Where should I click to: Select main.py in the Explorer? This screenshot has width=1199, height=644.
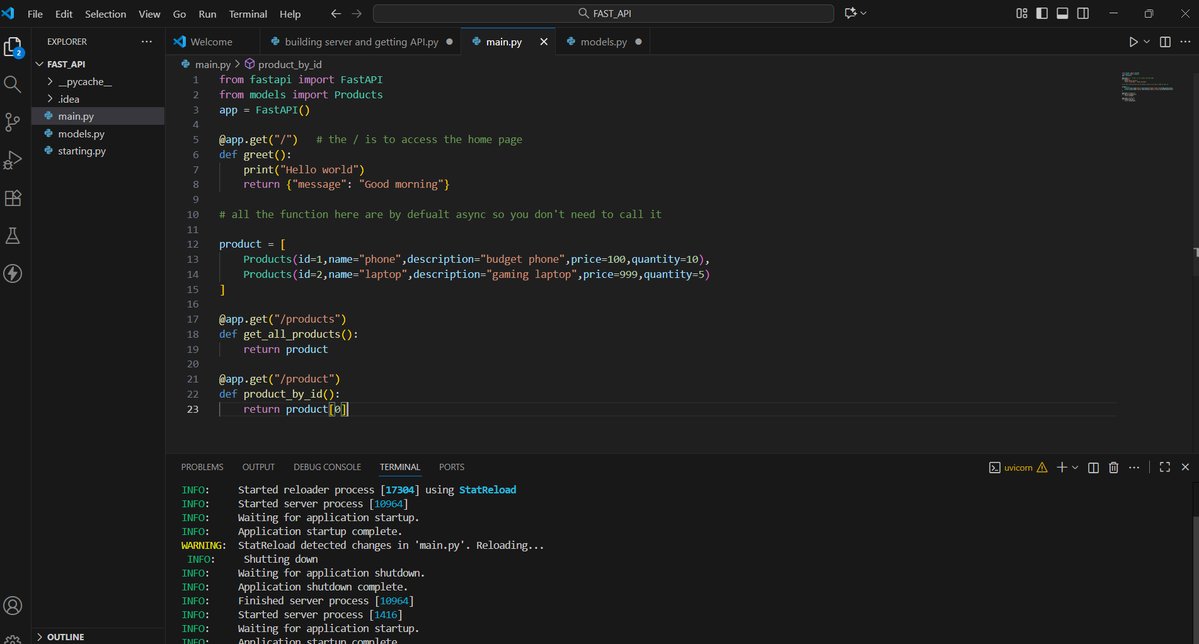pos(98,116)
